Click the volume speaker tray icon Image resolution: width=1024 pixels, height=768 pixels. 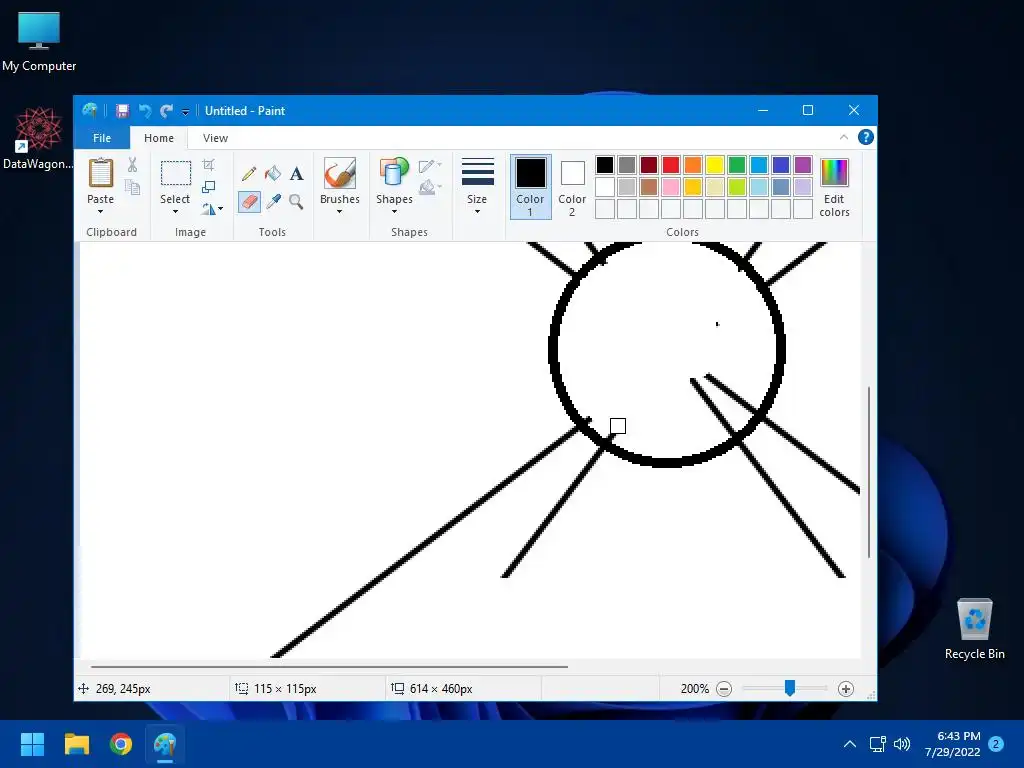point(902,744)
